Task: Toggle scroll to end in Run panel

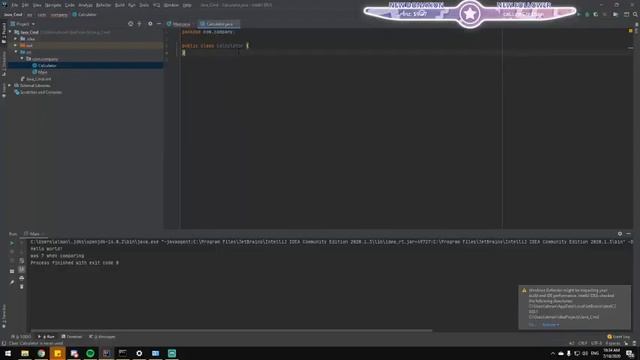Action: (x=22, y=269)
